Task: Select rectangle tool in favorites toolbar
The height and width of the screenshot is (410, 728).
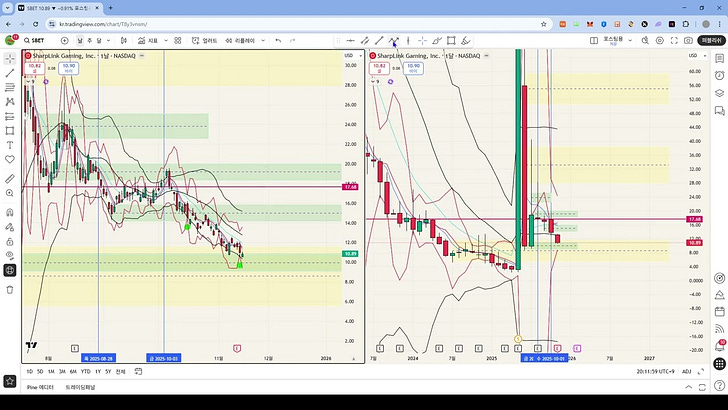Action: 451,40
